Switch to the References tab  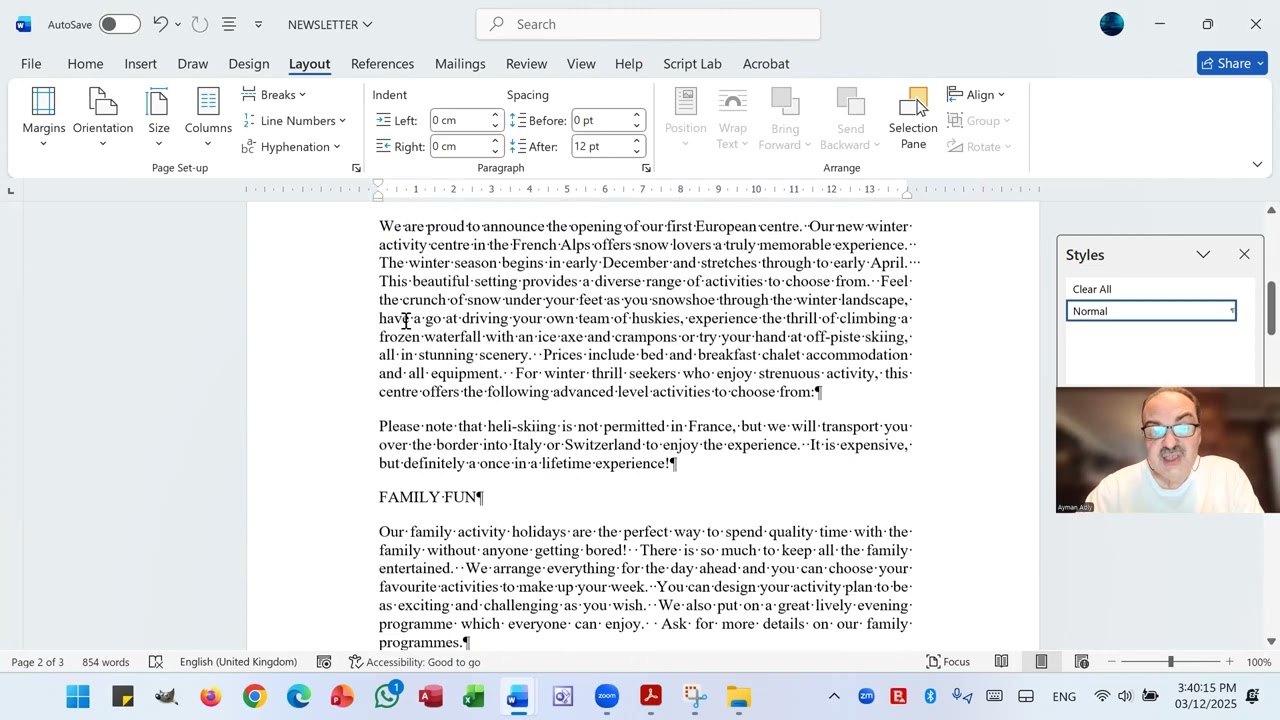pos(382,64)
